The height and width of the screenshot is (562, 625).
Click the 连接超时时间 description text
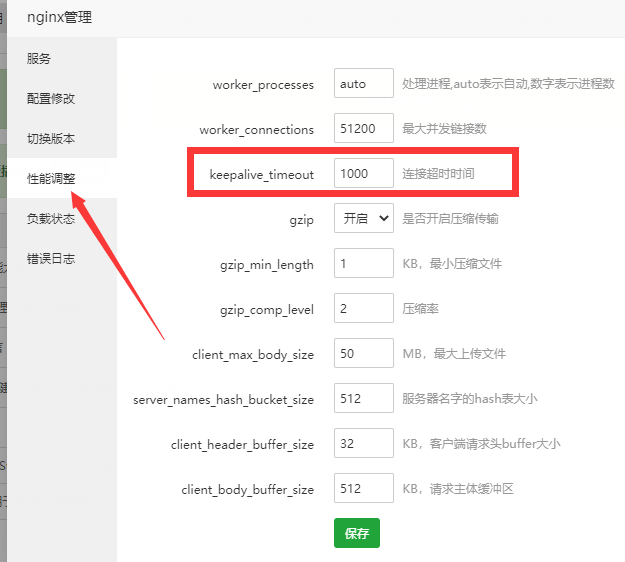[438, 174]
